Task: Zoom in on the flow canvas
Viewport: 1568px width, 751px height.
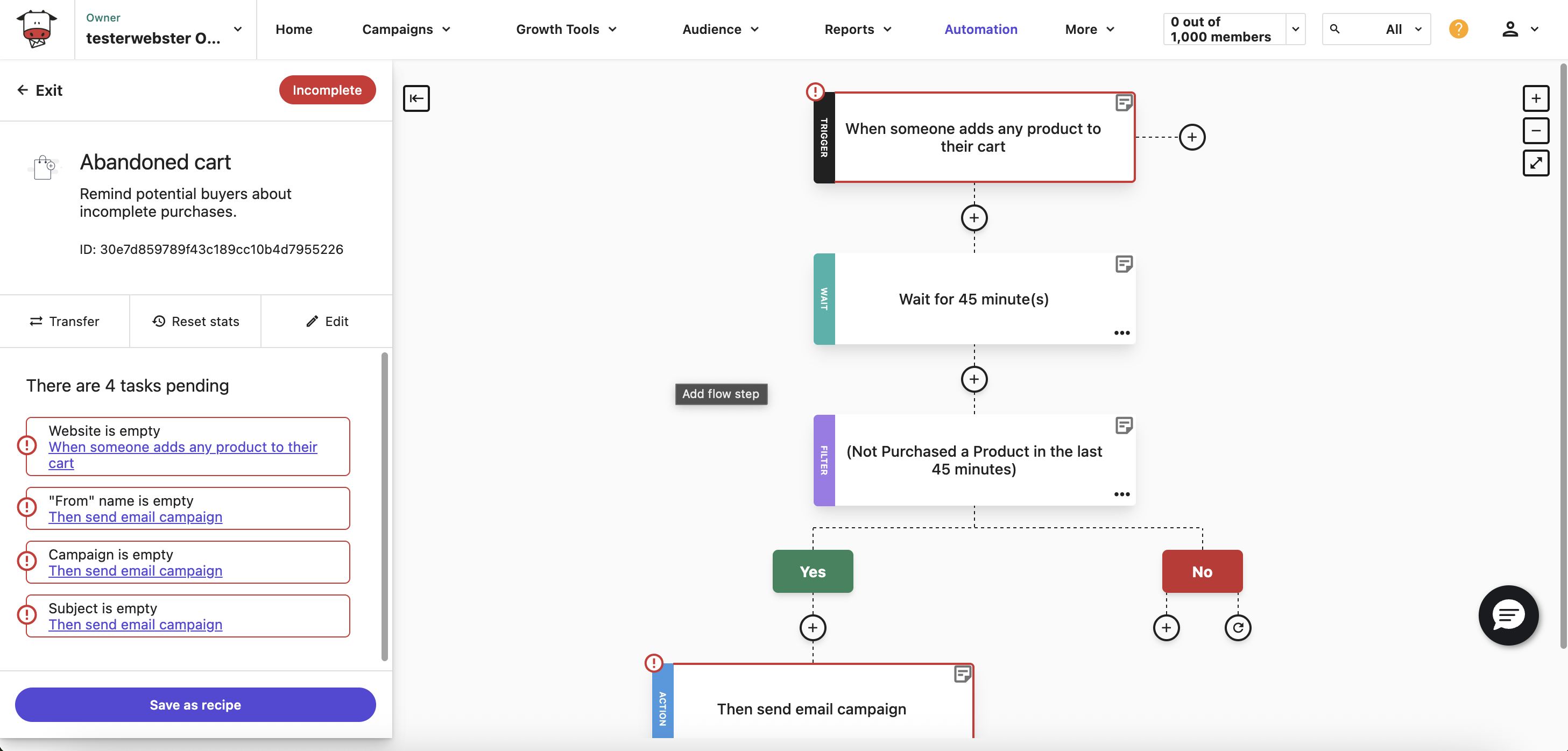Action: 1536,98
